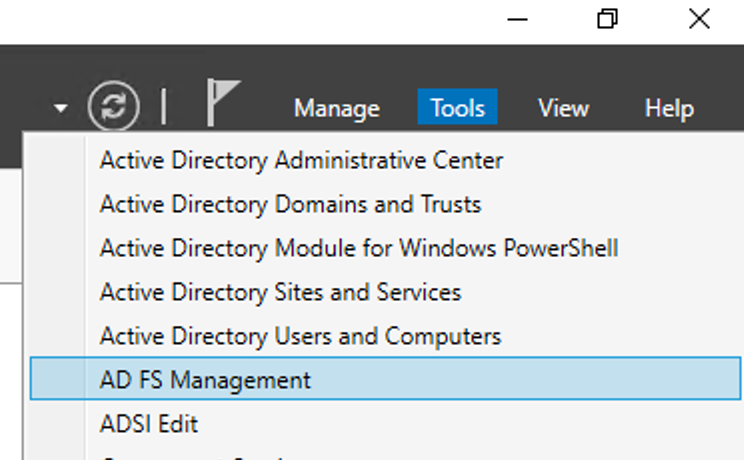The height and width of the screenshot is (460, 744).
Task: Open the View menu
Action: tap(563, 108)
